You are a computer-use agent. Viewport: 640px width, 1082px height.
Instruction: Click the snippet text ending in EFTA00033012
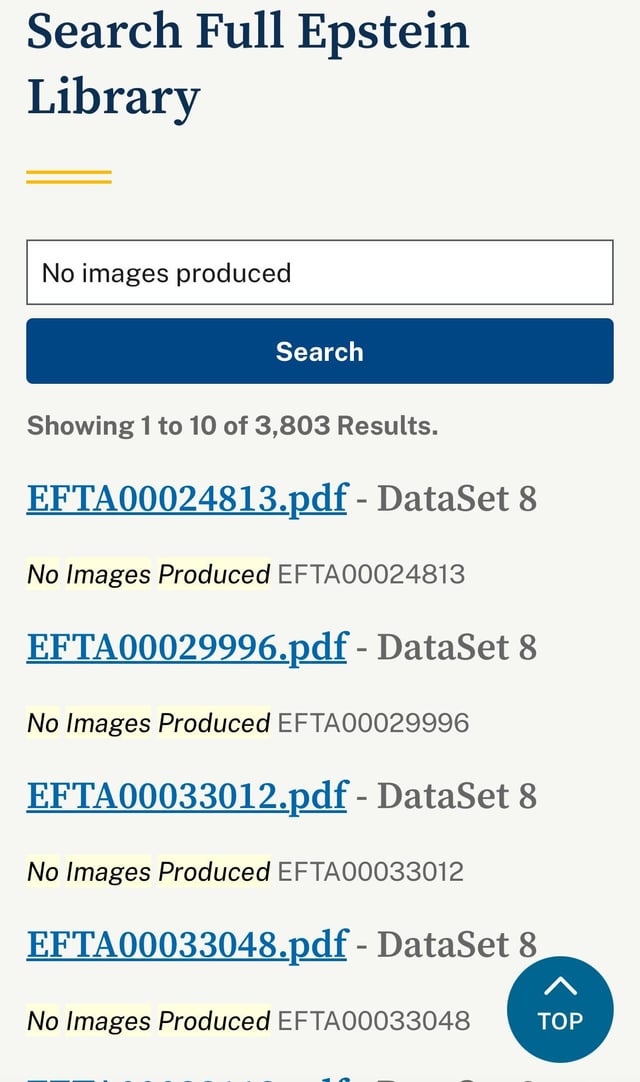click(245, 872)
